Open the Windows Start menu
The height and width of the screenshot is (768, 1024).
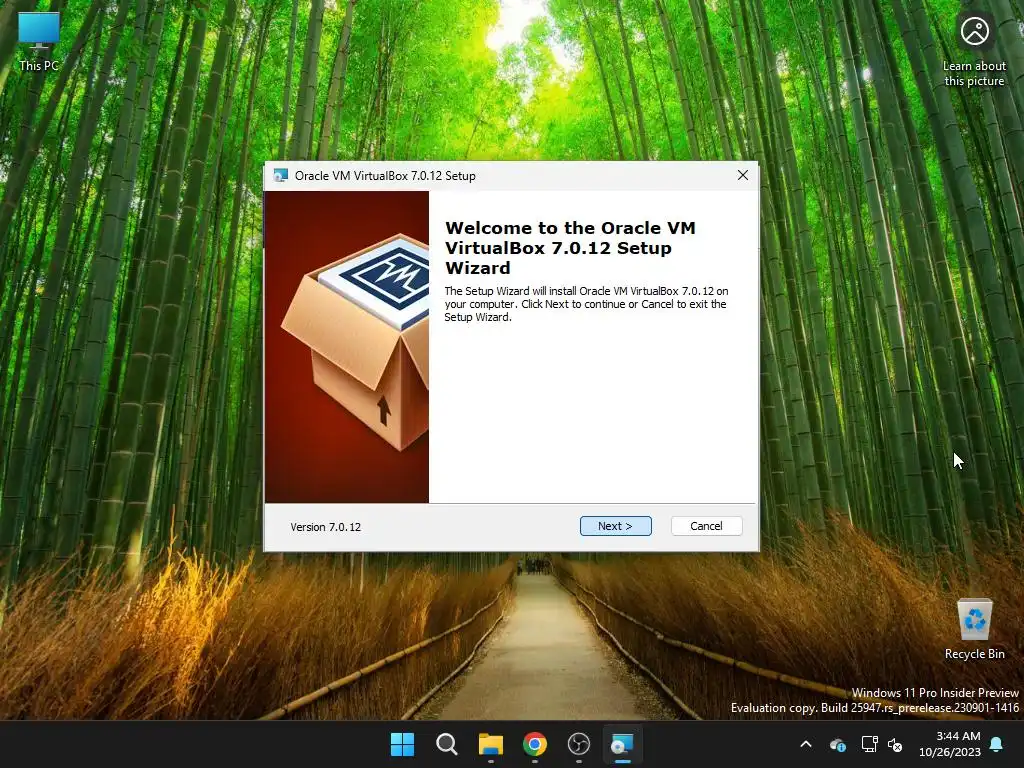point(402,744)
